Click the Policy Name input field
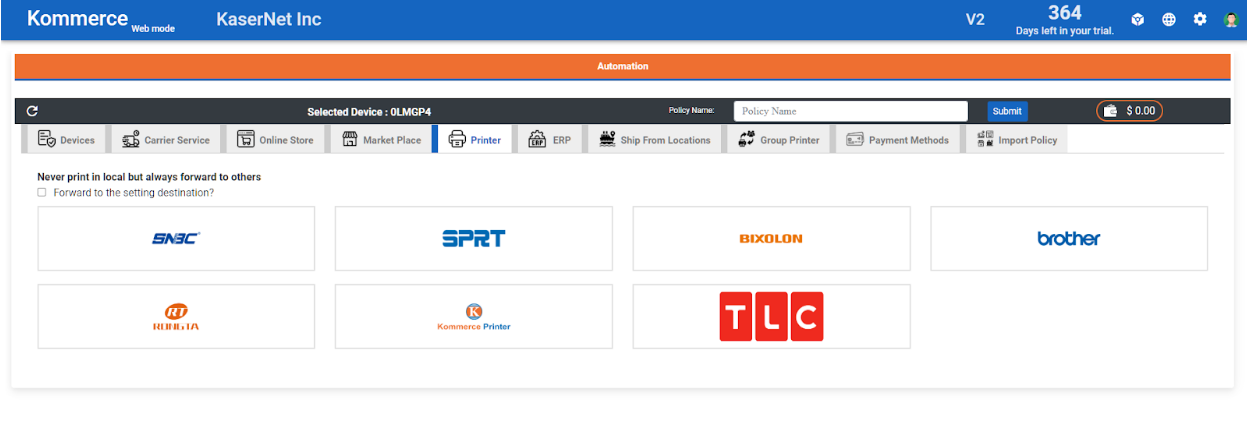The width and height of the screenshot is (1247, 426). coord(850,111)
